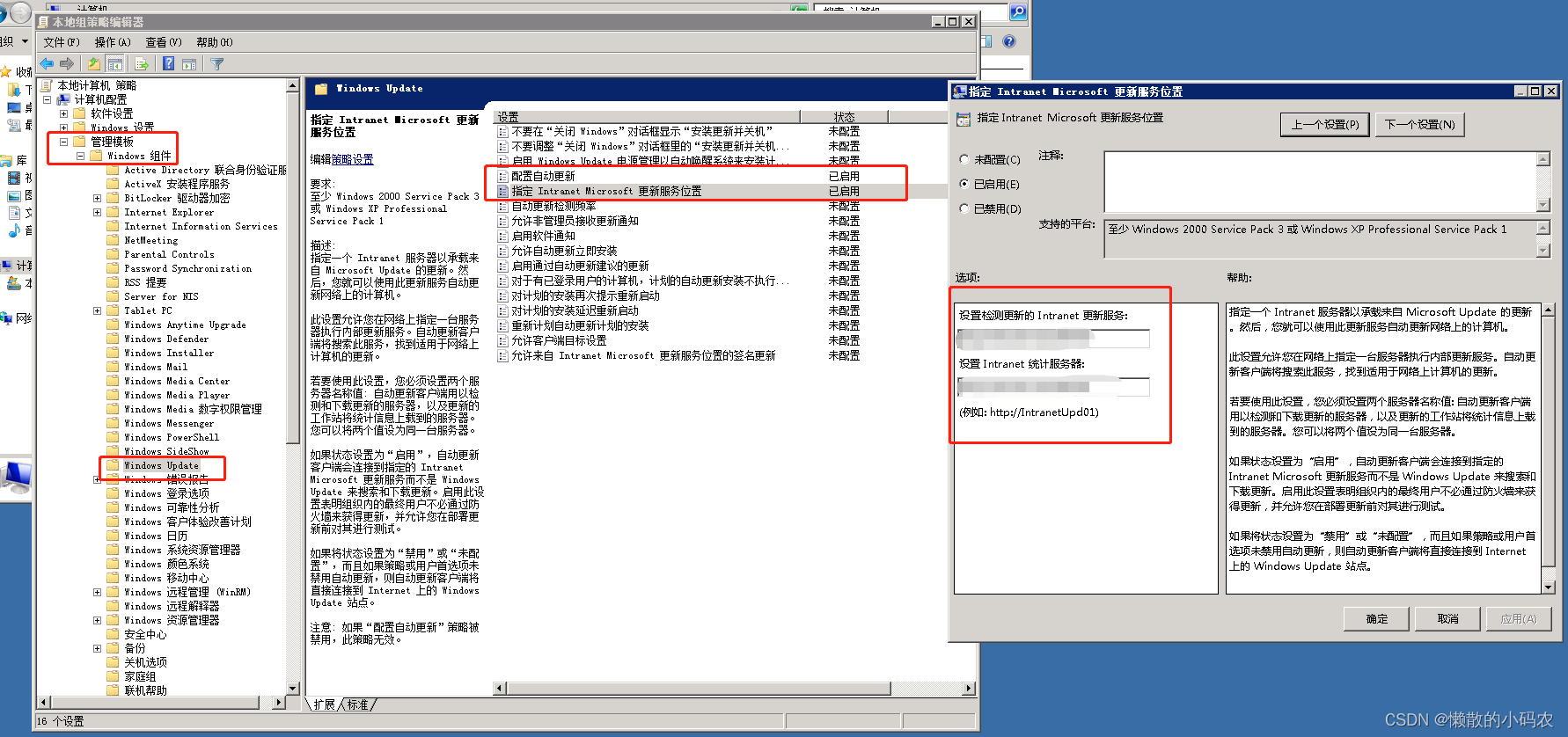Open the 操作(A) menu
The width and height of the screenshot is (1568, 737).
click(113, 42)
